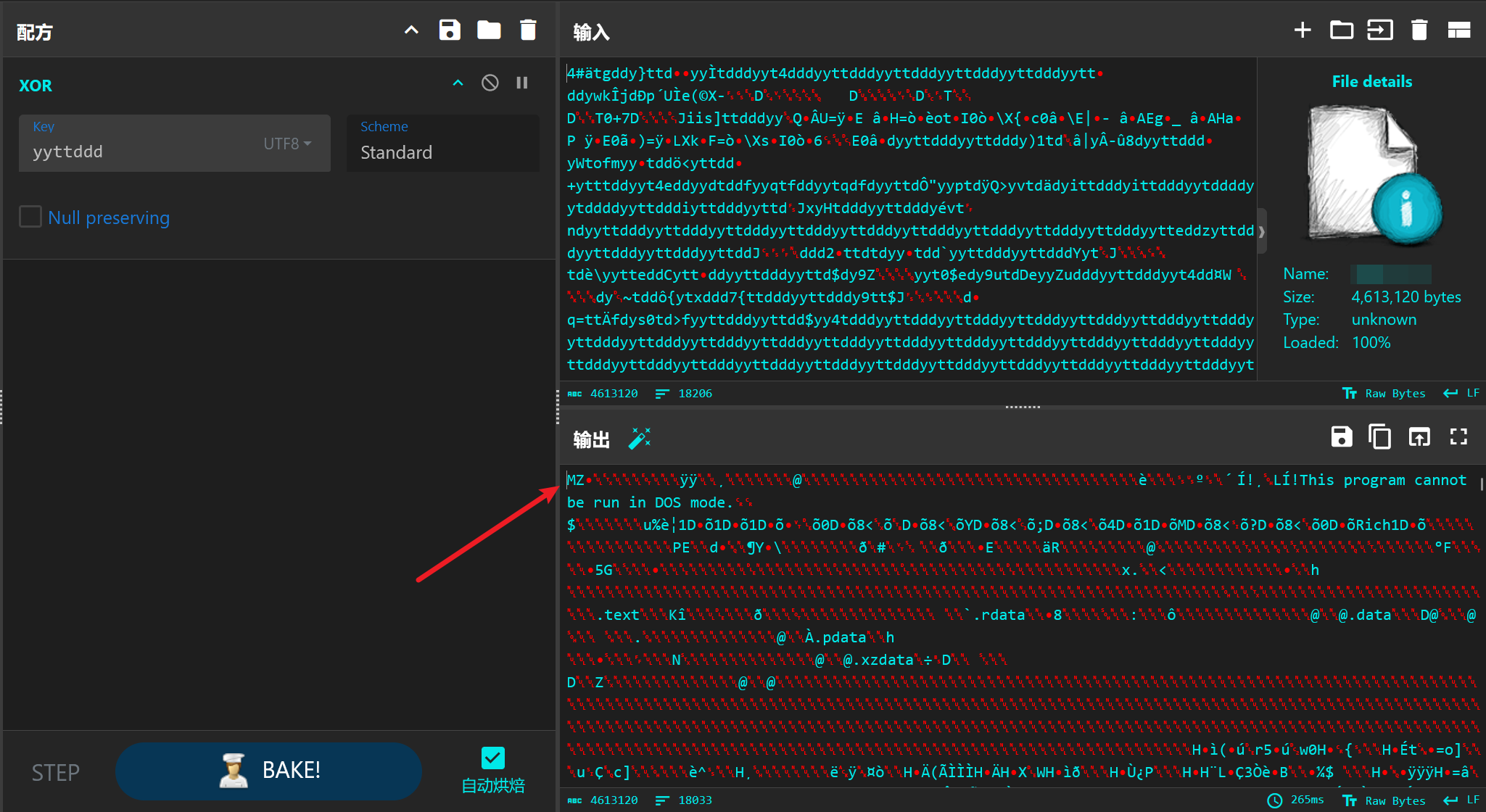Click the STEP button
Screen dimensions: 1486x812
click(x=55, y=773)
